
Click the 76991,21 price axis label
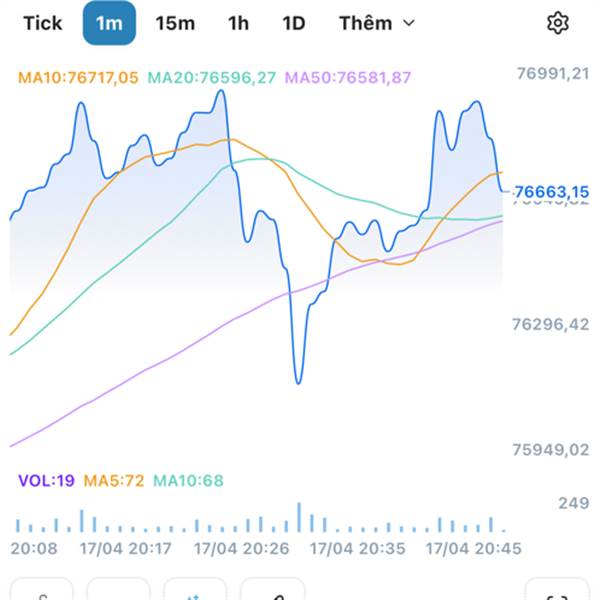[551, 73]
